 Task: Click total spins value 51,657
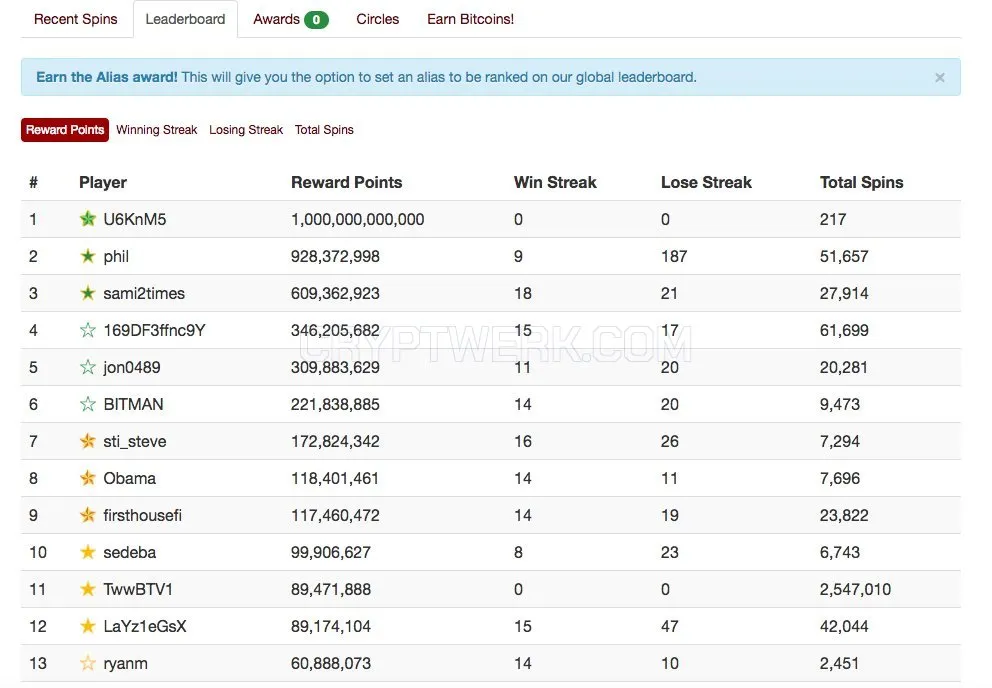(844, 256)
